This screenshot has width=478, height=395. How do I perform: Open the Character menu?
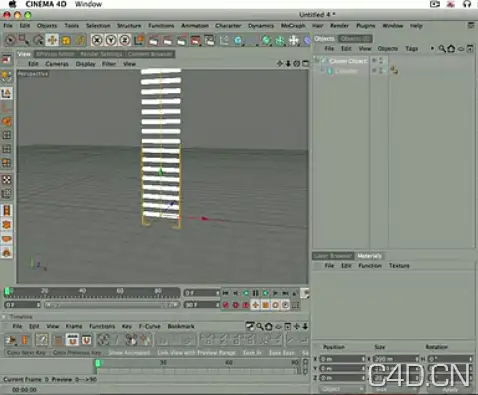(x=228, y=26)
